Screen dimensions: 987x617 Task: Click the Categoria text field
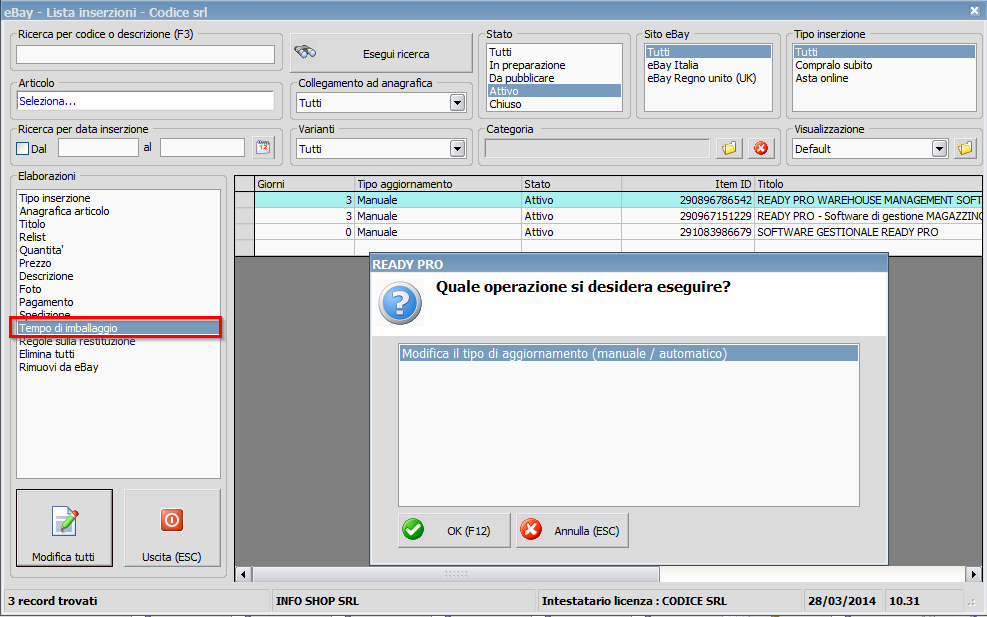click(597, 149)
